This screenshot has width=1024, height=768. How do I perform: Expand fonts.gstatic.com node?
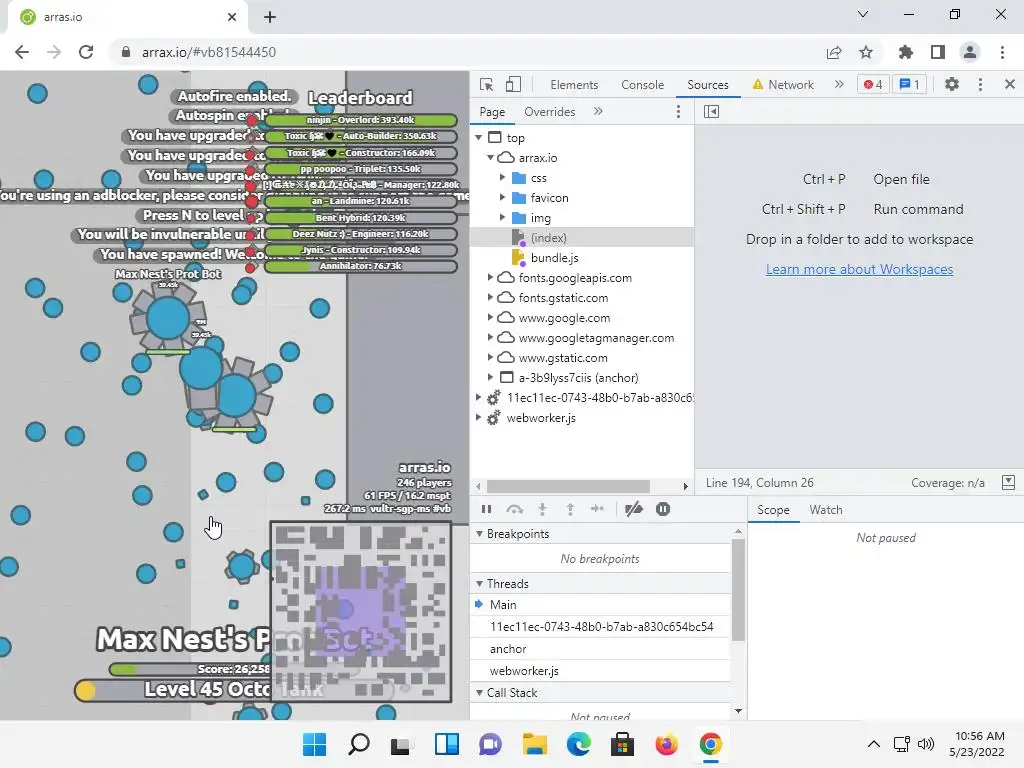click(490, 298)
